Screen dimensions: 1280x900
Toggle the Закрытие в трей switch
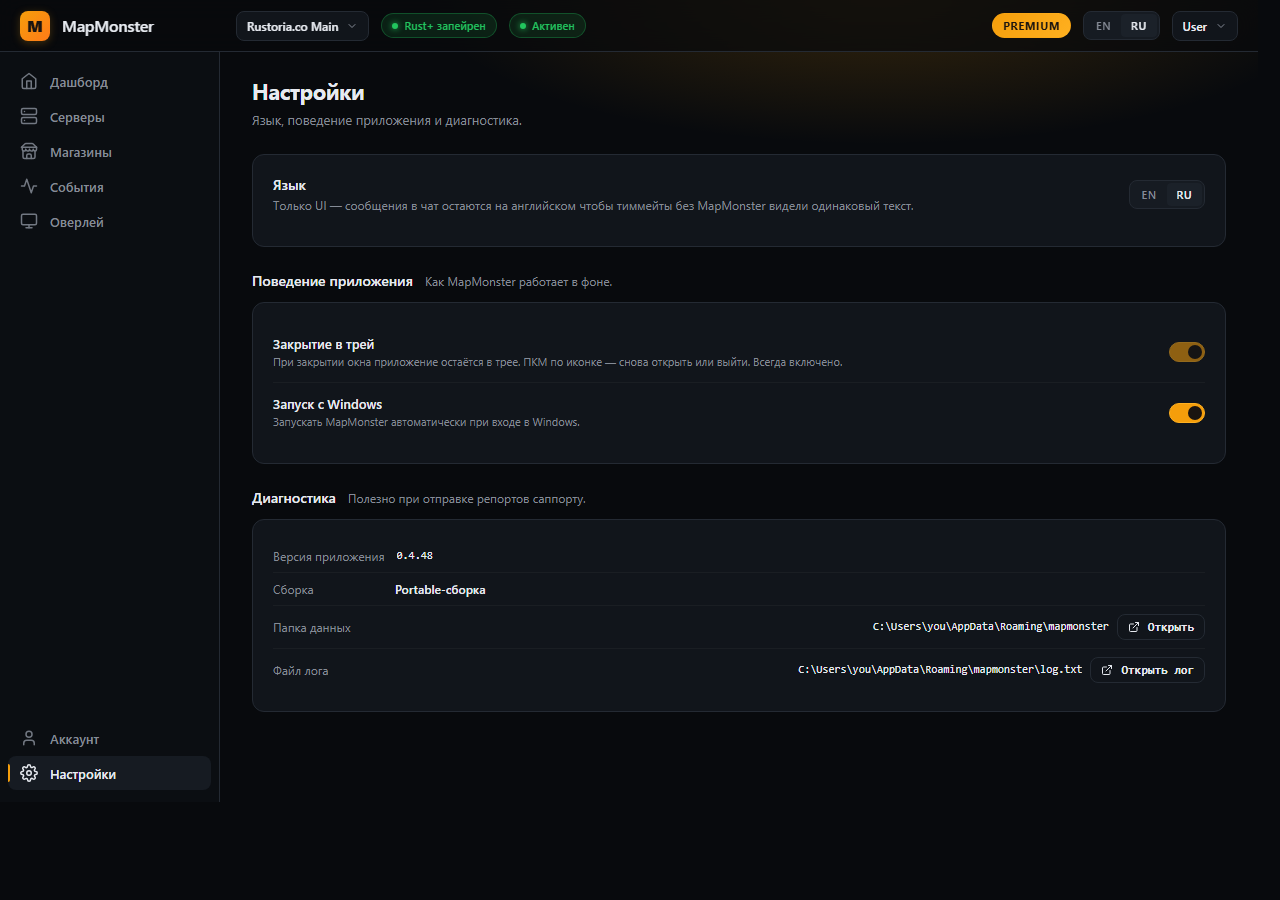tap(1187, 352)
